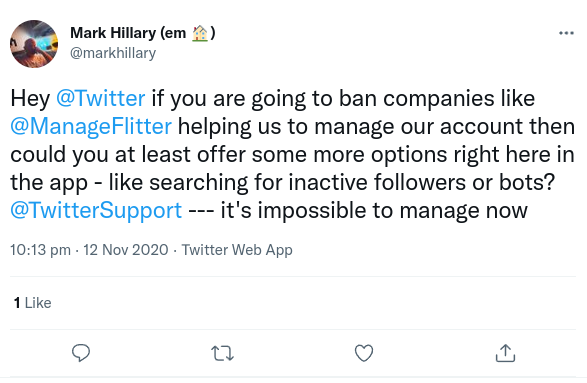Screen dimensions: 587x383
Task: Open the Twitter Web App source link
Action: click(237, 250)
